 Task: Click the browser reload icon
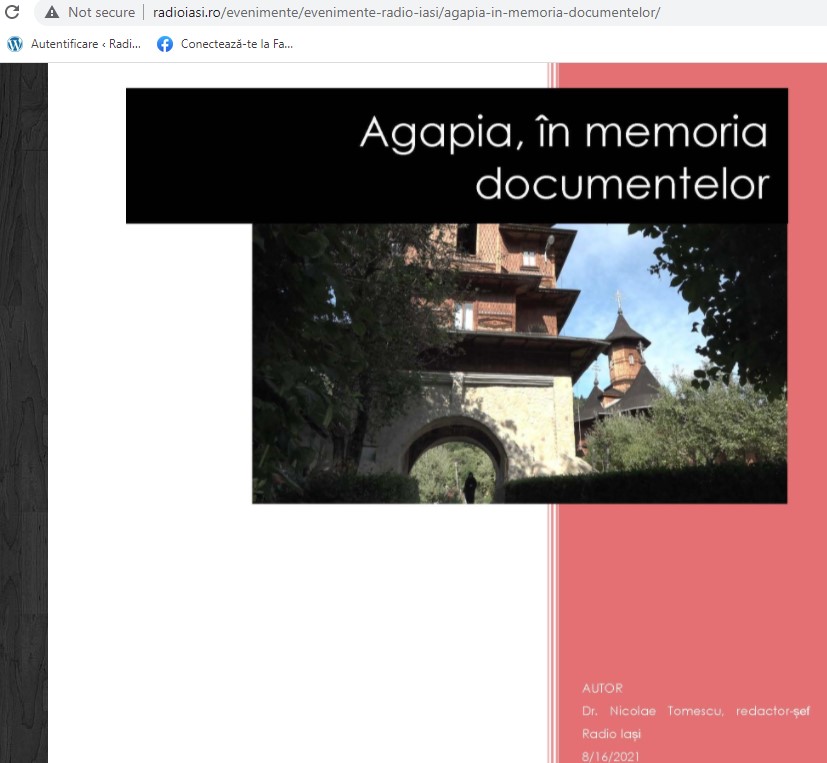[x=12, y=12]
